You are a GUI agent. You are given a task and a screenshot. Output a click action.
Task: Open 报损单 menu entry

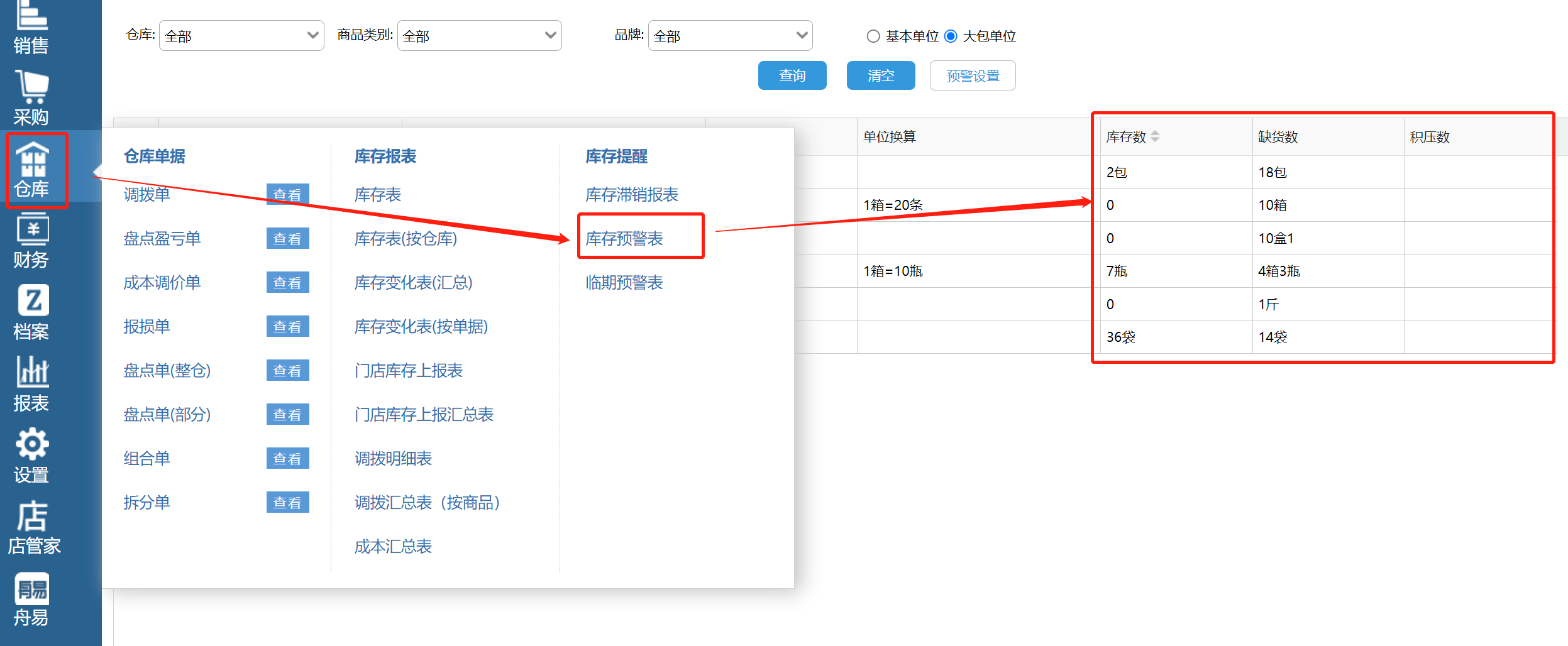click(x=146, y=326)
